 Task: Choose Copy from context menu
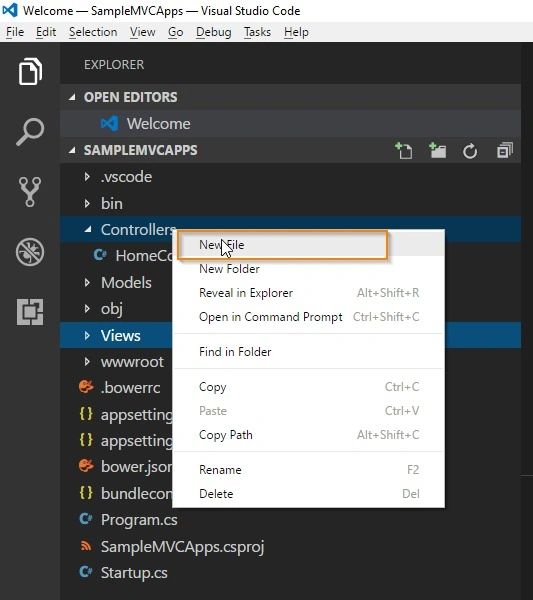click(x=309, y=387)
